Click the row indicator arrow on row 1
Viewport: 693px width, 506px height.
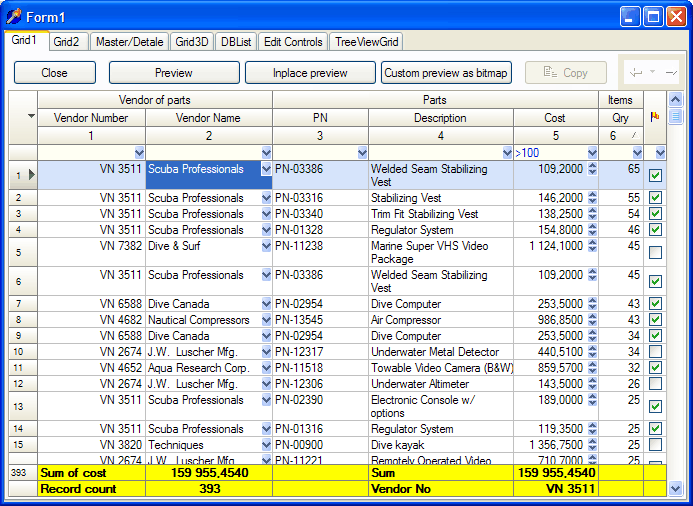pyautogui.click(x=30, y=176)
